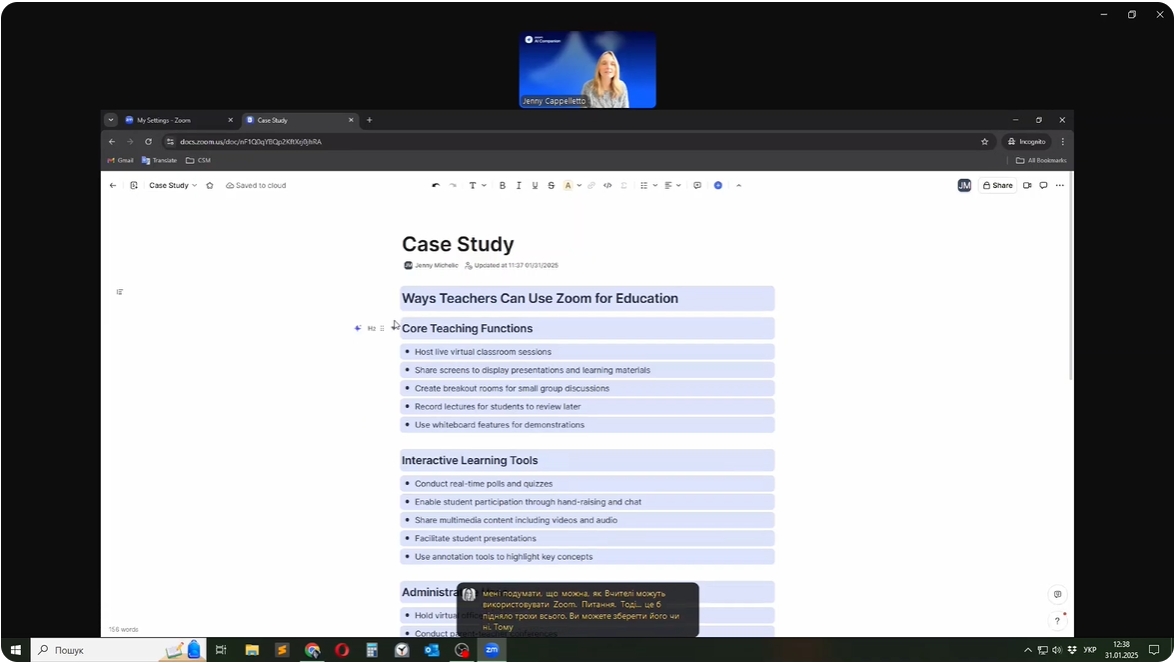Open Outlook from the taskbar

432,650
